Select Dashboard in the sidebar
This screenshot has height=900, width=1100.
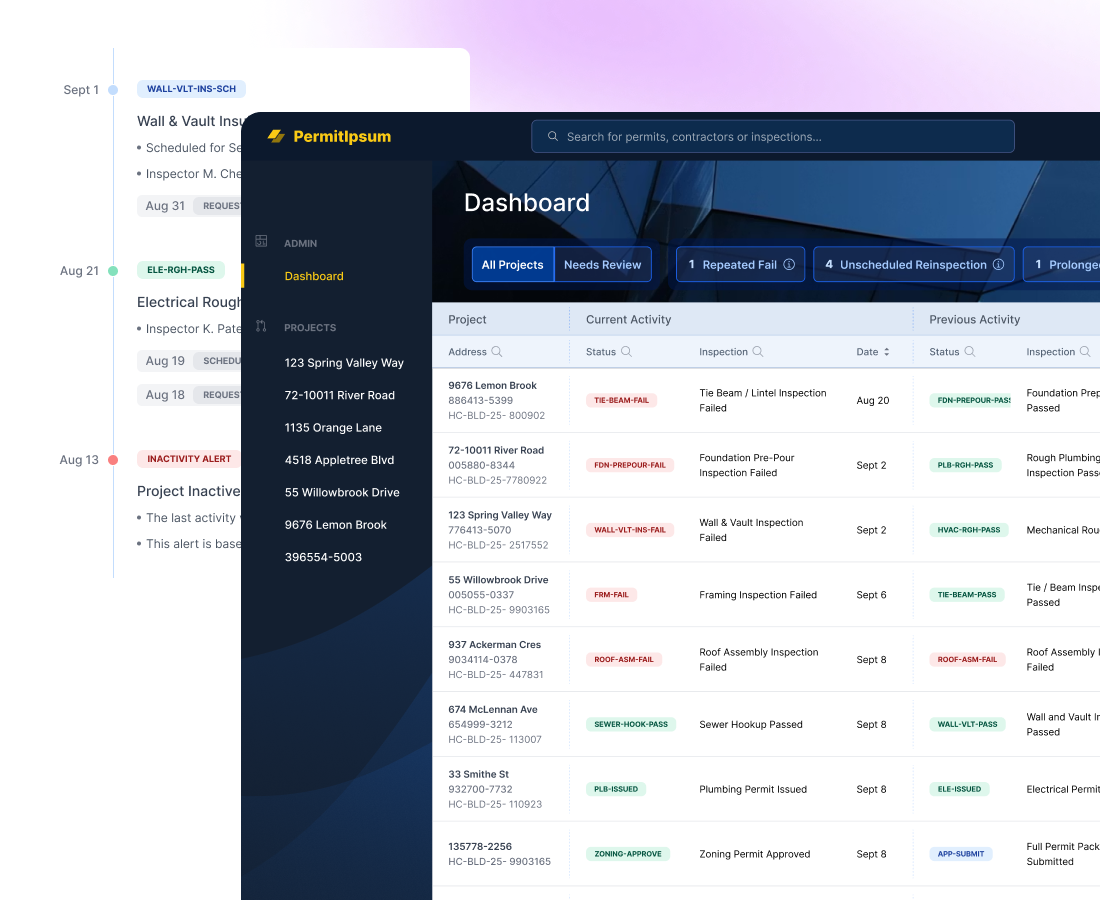click(x=313, y=276)
